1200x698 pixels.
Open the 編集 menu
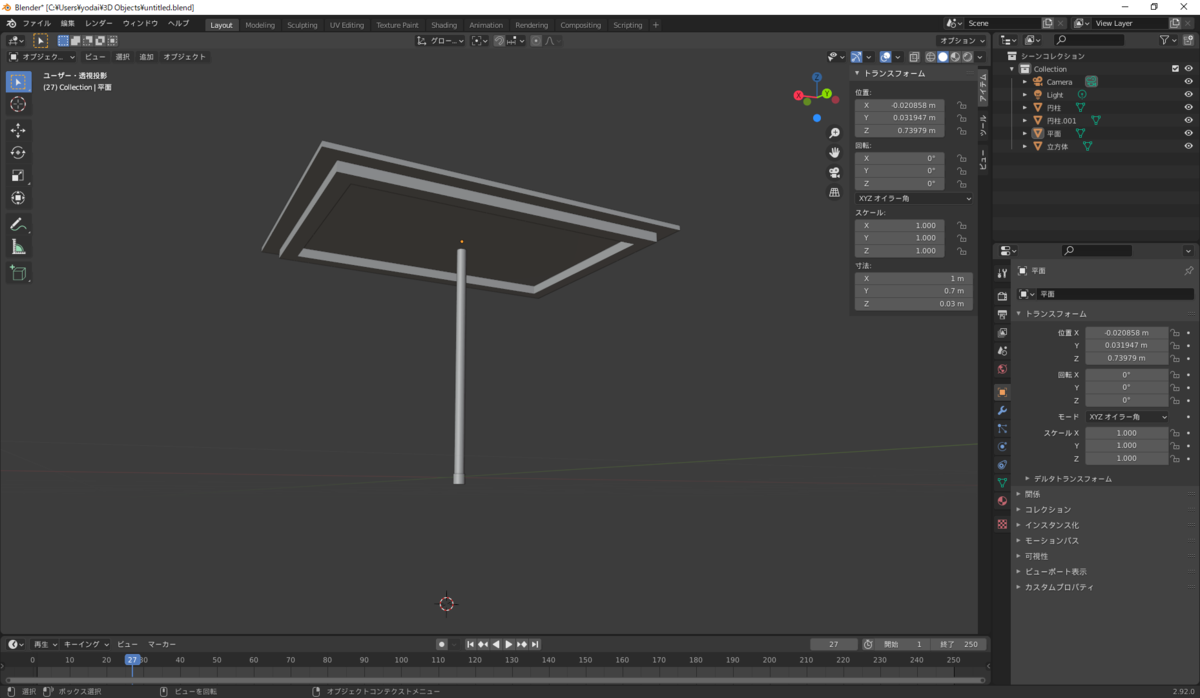click(x=67, y=23)
